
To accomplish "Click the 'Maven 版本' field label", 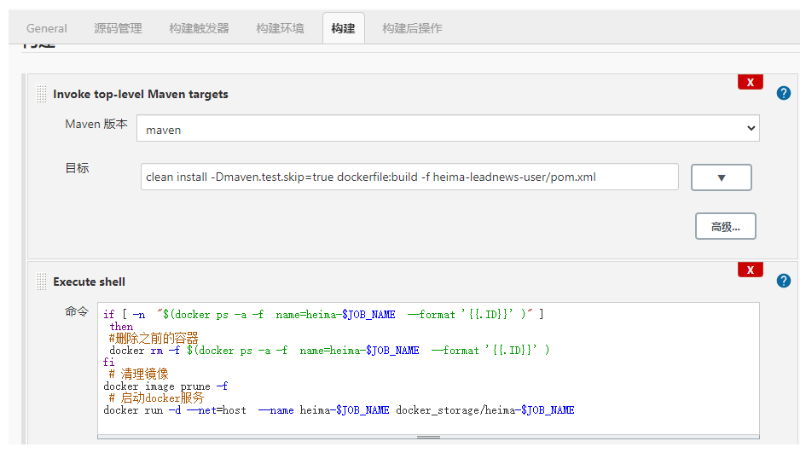I will click(x=96, y=124).
